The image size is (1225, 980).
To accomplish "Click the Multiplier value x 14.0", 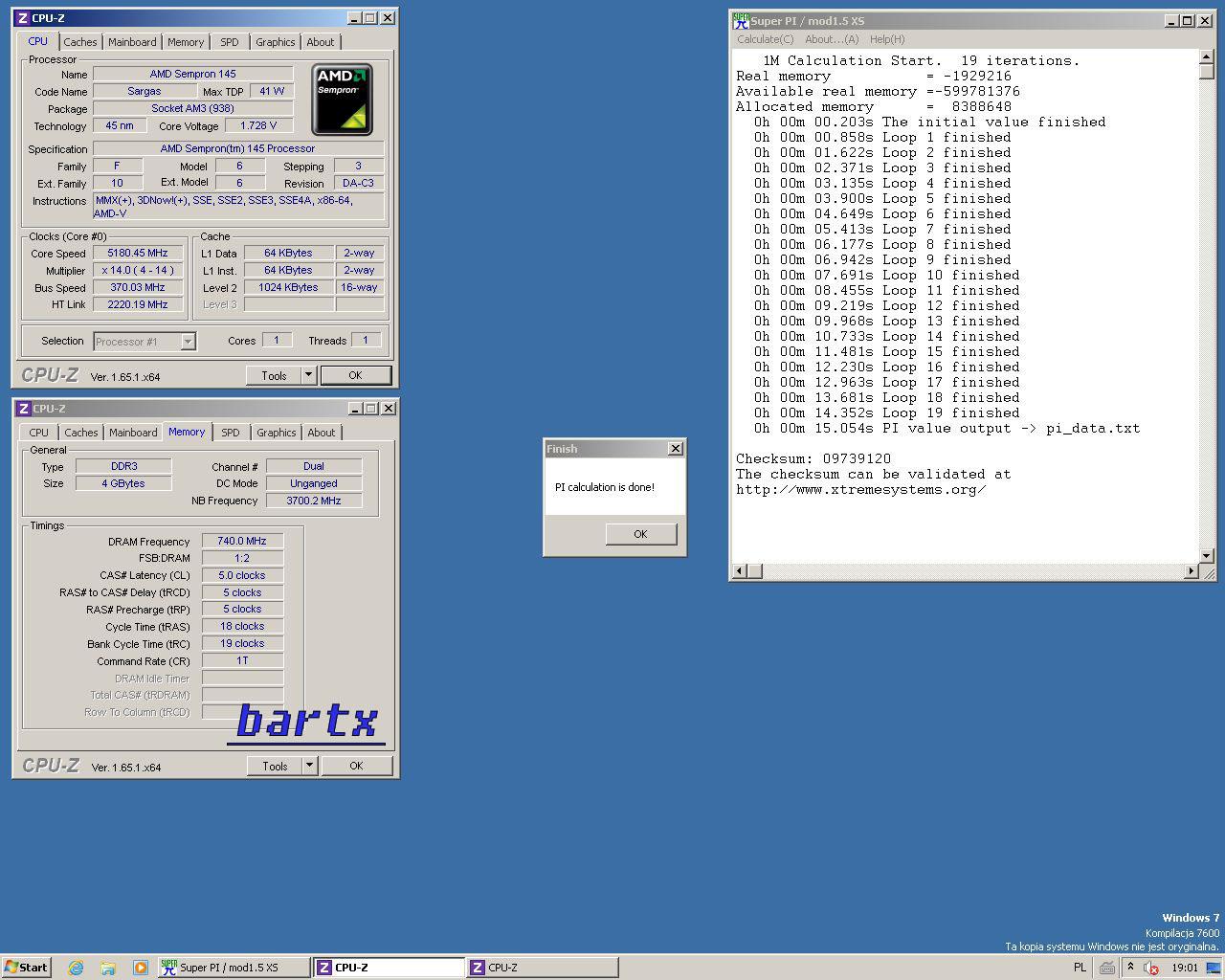I will [138, 271].
